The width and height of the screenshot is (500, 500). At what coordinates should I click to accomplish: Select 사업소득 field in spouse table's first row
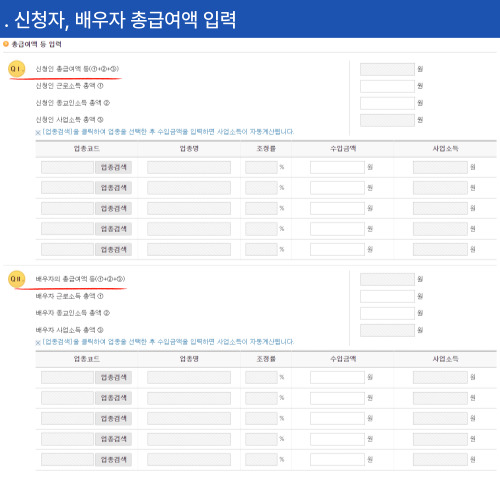pyautogui.click(x=440, y=378)
